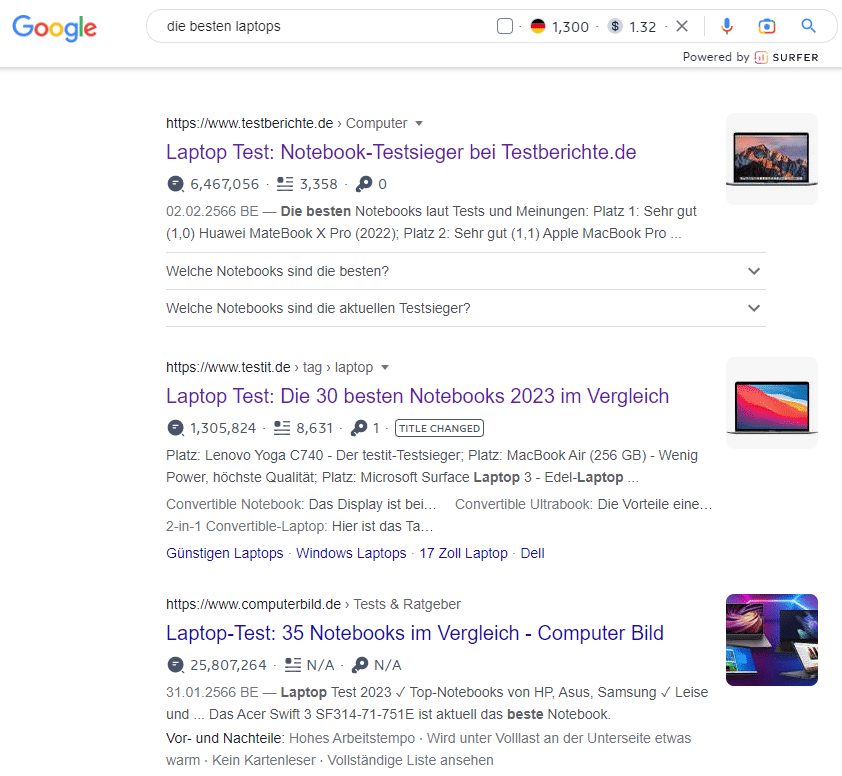Viewport: 842px width, 776px height.
Task: Click the magnifying glass search button
Action: [x=808, y=25]
